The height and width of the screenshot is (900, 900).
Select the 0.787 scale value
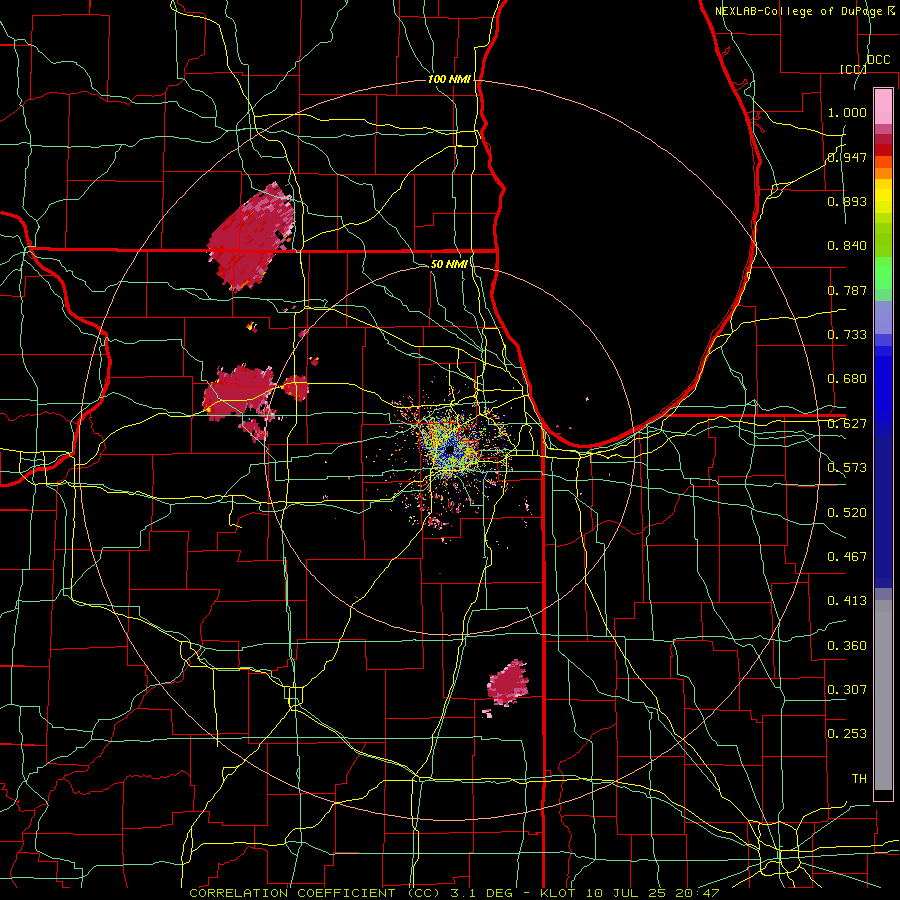click(847, 290)
